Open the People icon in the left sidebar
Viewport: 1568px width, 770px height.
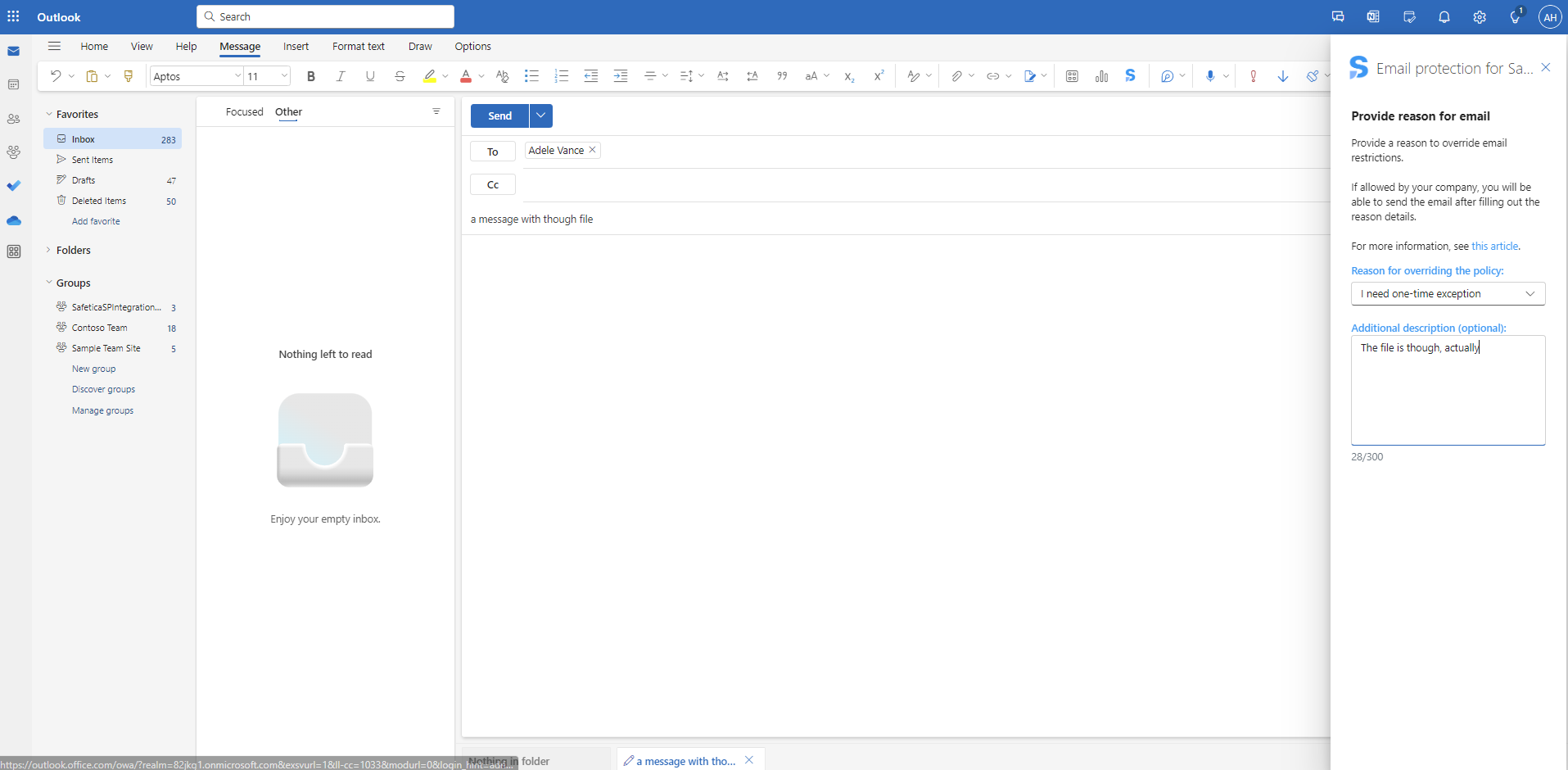point(14,119)
